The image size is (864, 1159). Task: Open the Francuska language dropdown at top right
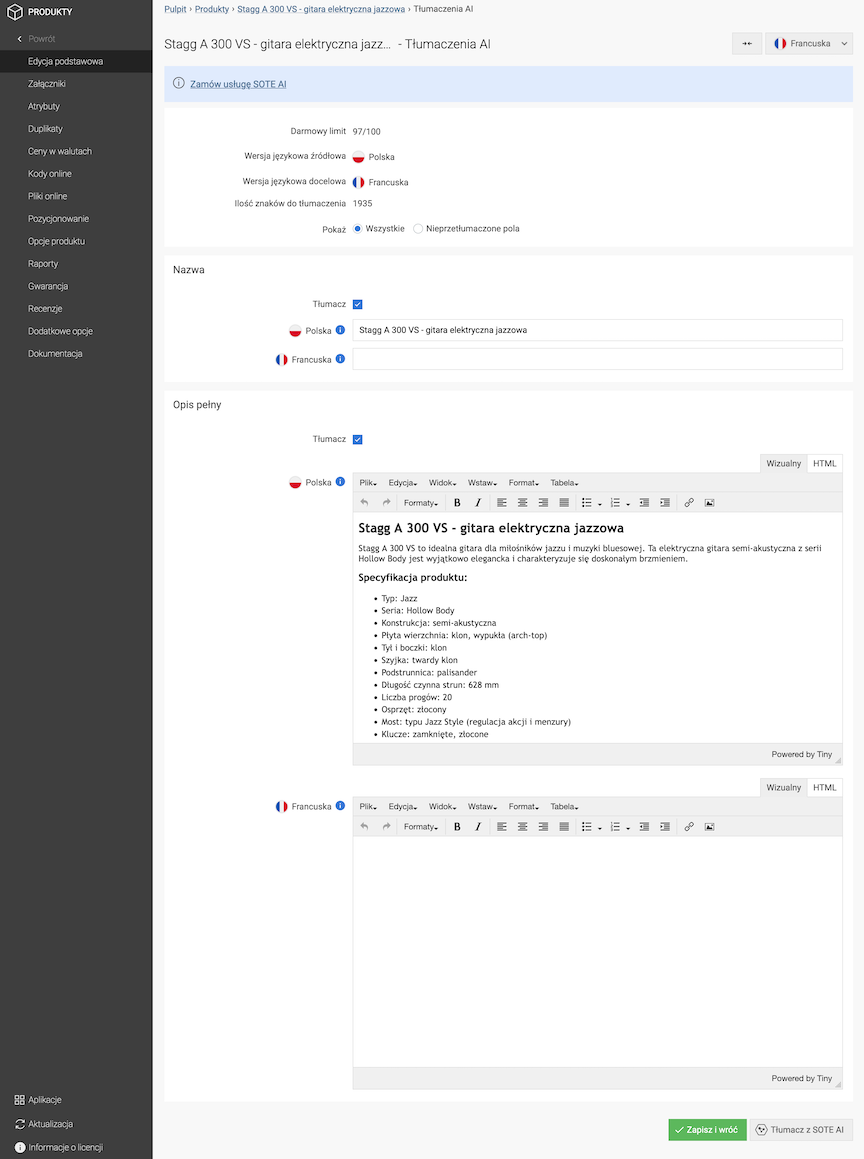[809, 44]
